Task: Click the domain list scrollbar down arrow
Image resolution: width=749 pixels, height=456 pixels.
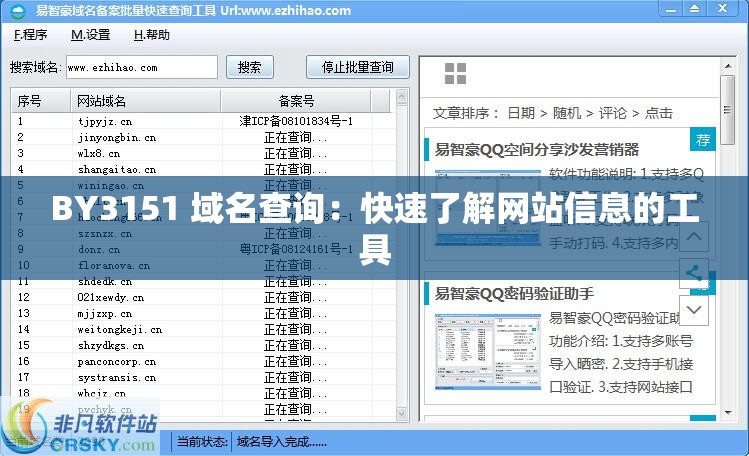Action: (402, 413)
